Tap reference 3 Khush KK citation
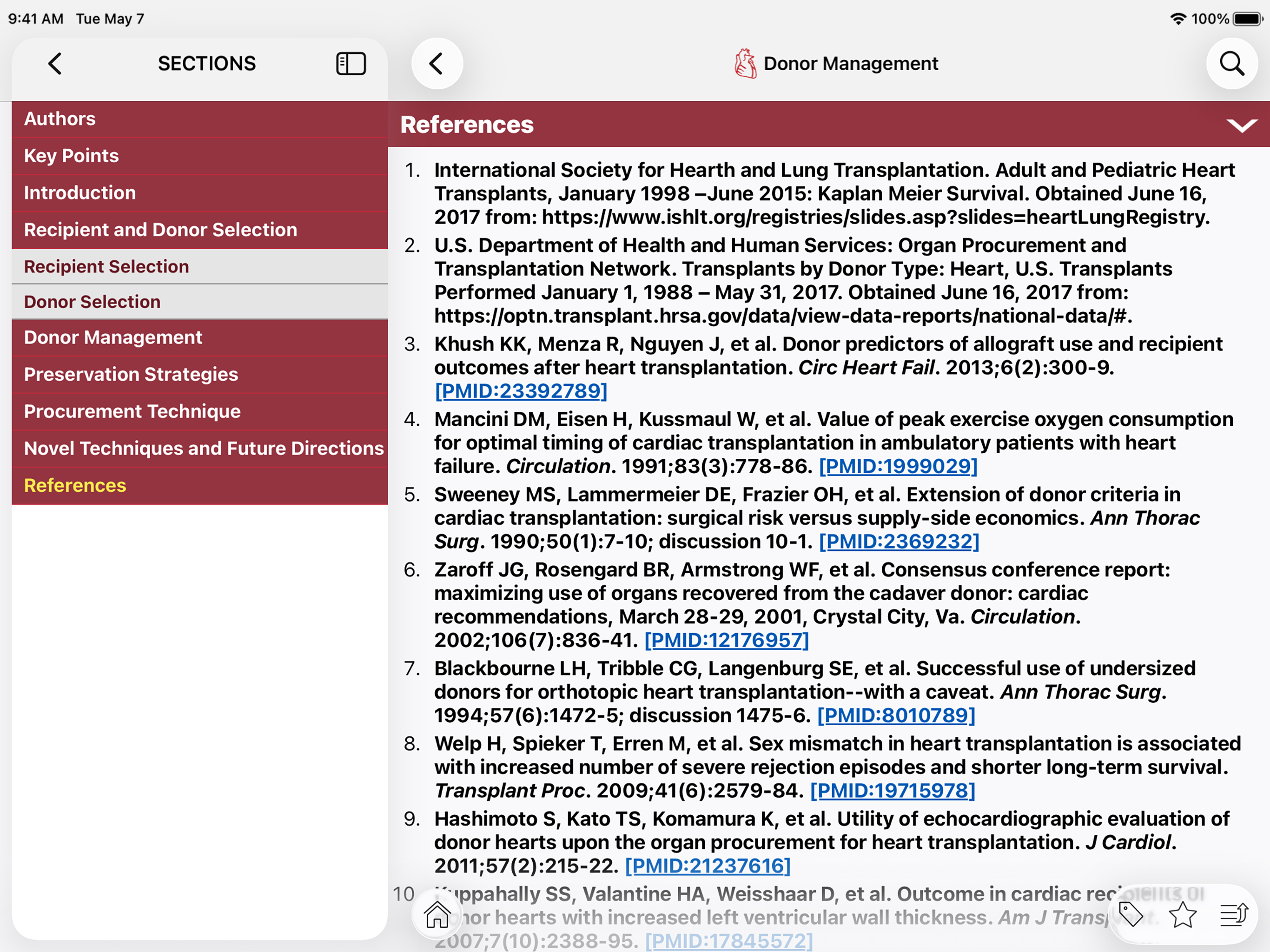1270x952 pixels. pyautogui.click(x=828, y=368)
